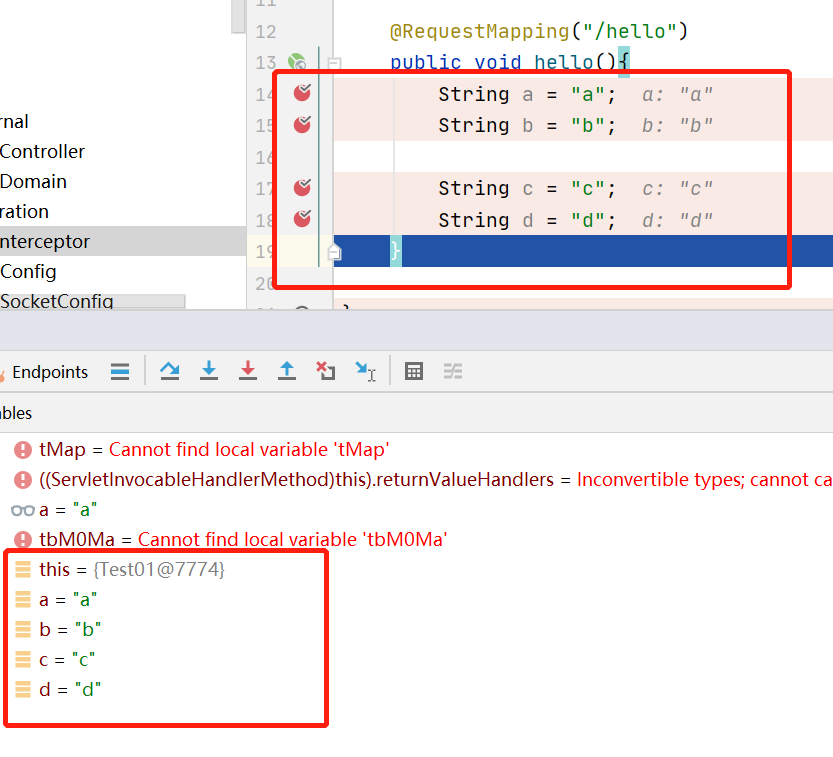Open the Endpoints tab
Image resolution: width=833 pixels, height=757 pixels.
pyautogui.click(x=50, y=372)
